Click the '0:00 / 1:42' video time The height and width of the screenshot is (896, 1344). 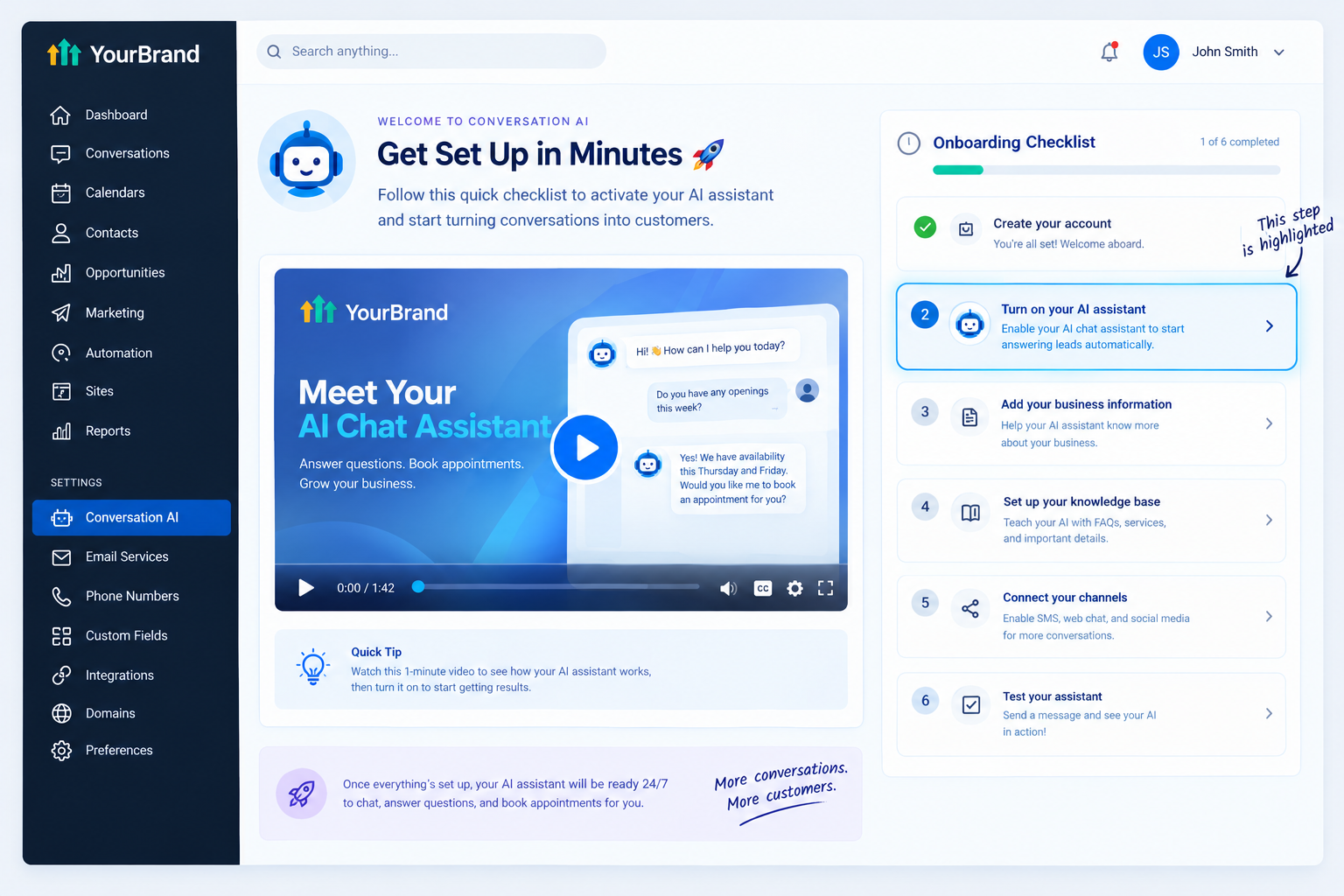pos(366,588)
